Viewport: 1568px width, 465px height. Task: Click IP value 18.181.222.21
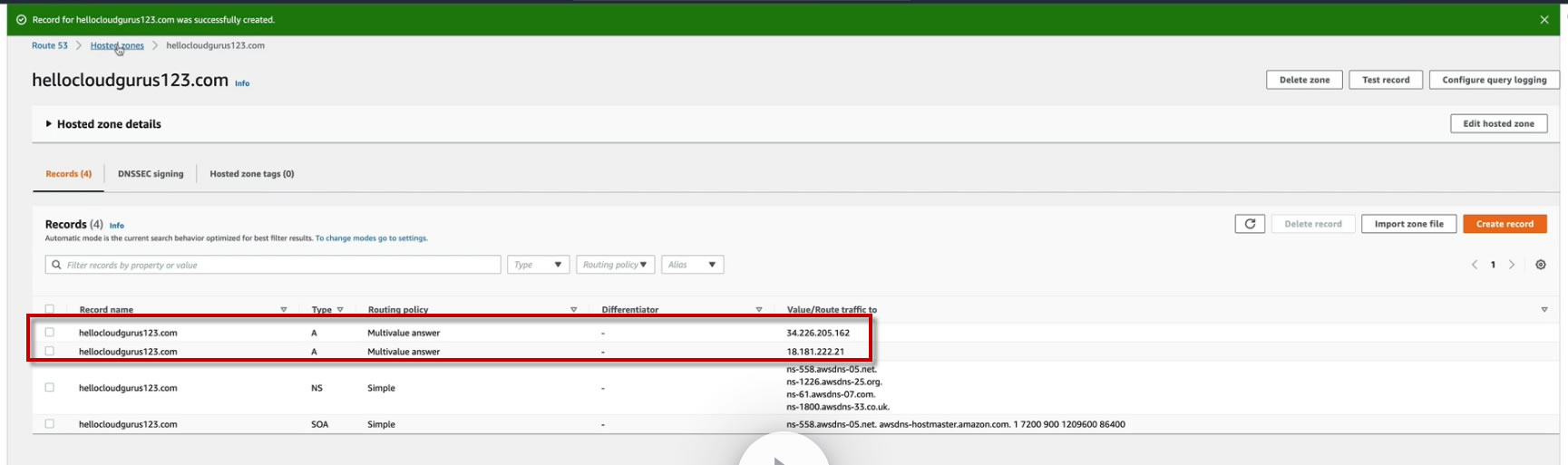coord(815,352)
